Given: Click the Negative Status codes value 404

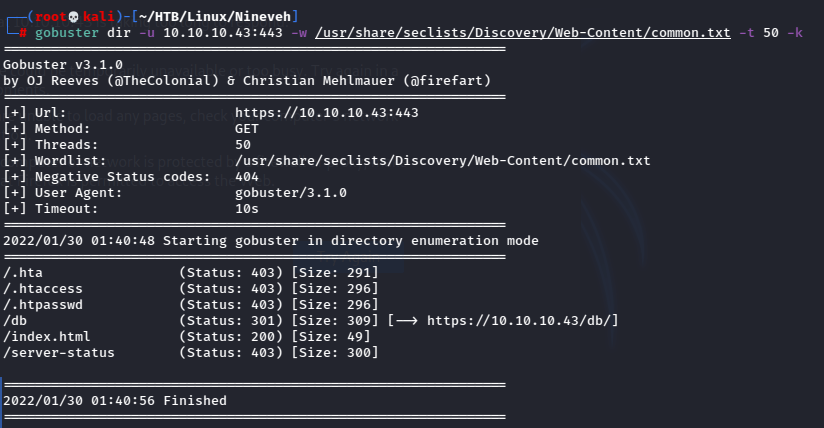Looking at the screenshot, I should tap(247, 176).
